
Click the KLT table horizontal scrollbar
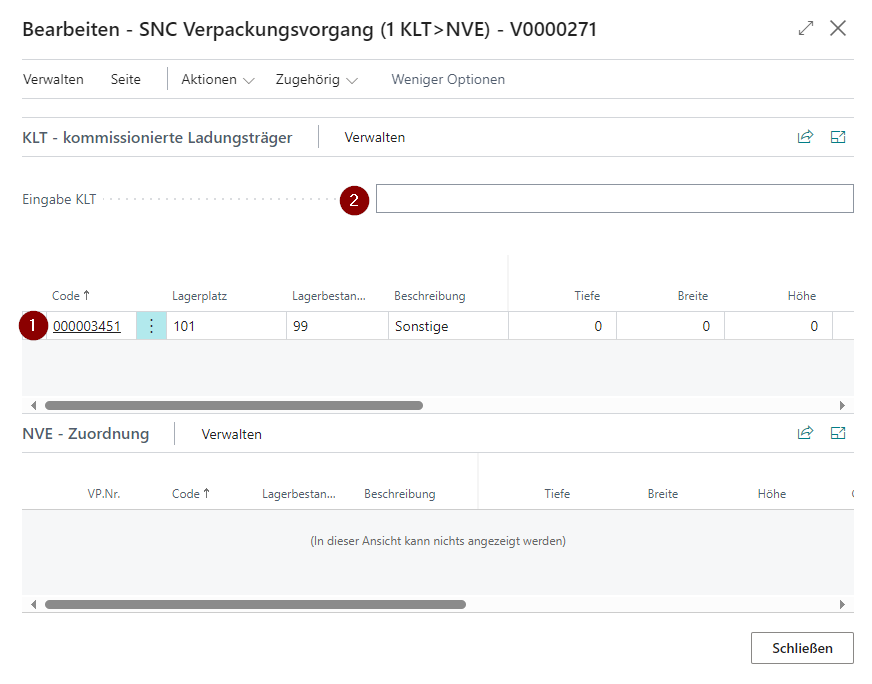234,406
